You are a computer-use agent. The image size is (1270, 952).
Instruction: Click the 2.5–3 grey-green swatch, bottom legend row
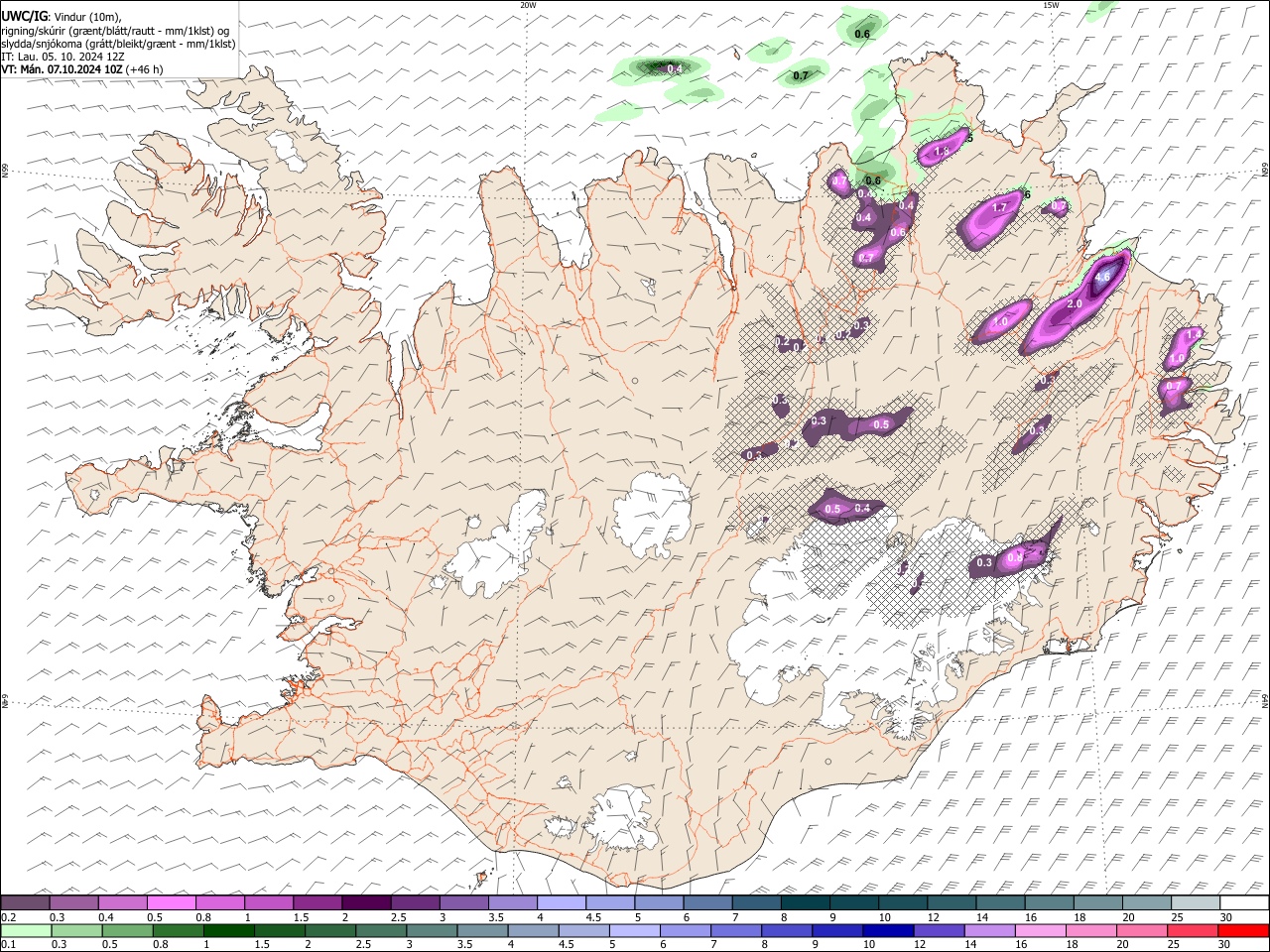click(x=381, y=930)
